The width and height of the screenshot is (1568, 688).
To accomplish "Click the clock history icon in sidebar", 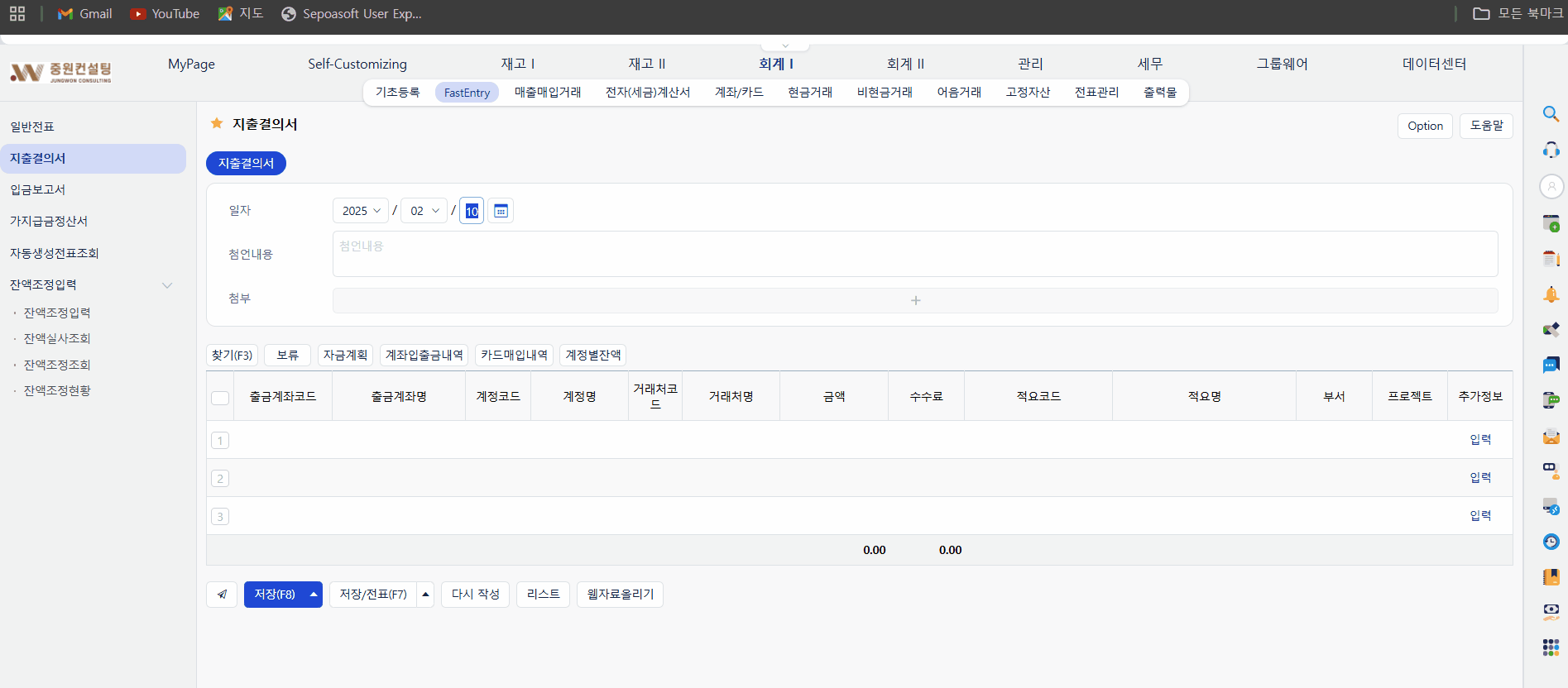I will point(1551,542).
